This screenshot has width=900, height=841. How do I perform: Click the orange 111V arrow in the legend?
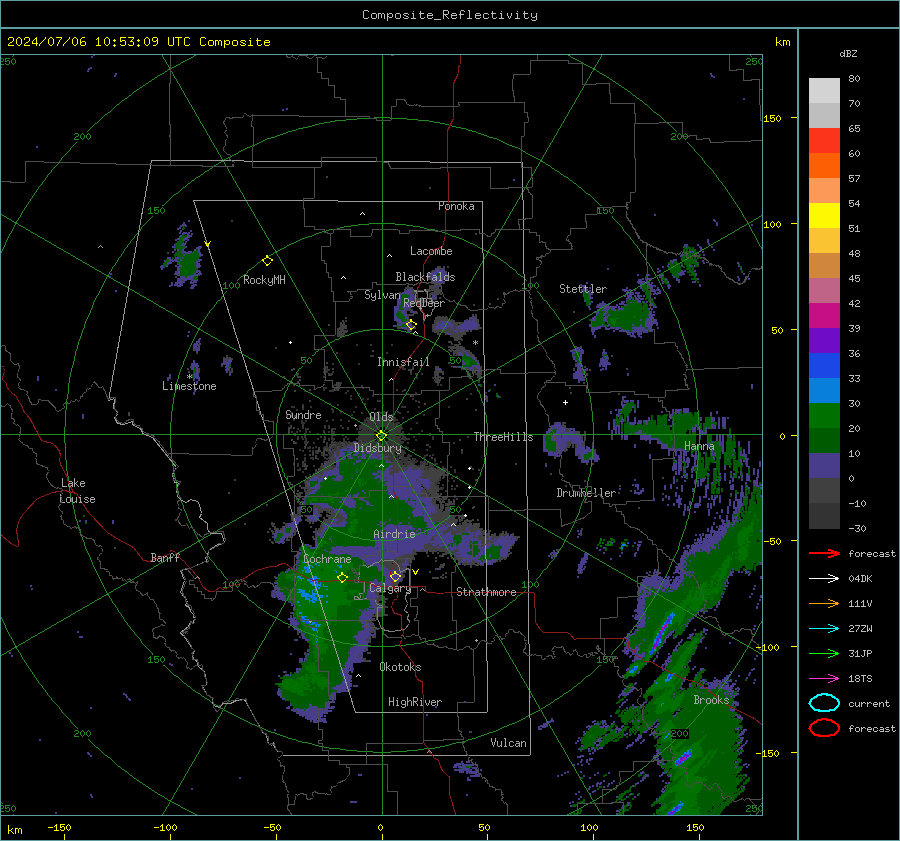(x=824, y=603)
